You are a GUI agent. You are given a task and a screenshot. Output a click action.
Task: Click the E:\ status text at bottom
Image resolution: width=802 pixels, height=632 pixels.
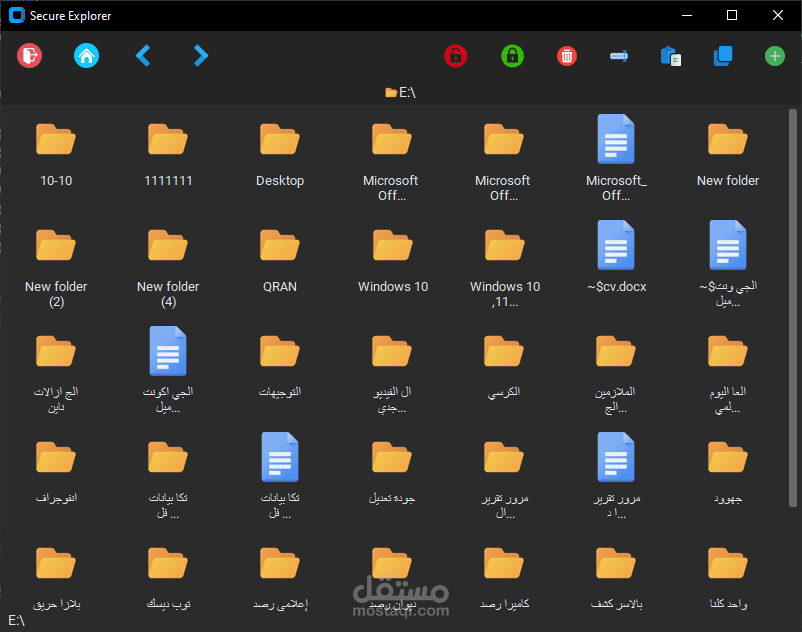[16, 621]
